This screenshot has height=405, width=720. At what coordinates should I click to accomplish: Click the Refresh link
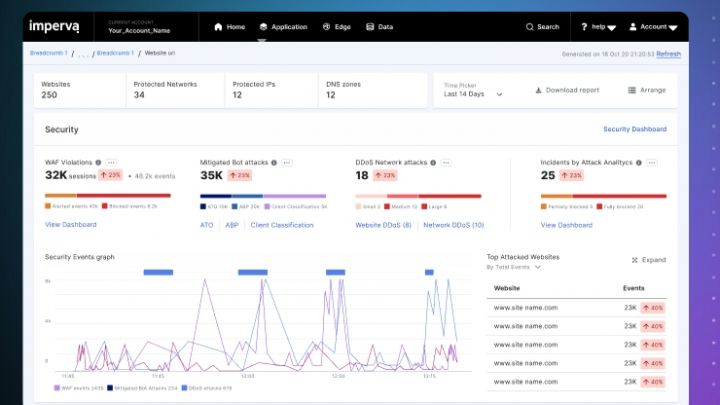coord(668,54)
